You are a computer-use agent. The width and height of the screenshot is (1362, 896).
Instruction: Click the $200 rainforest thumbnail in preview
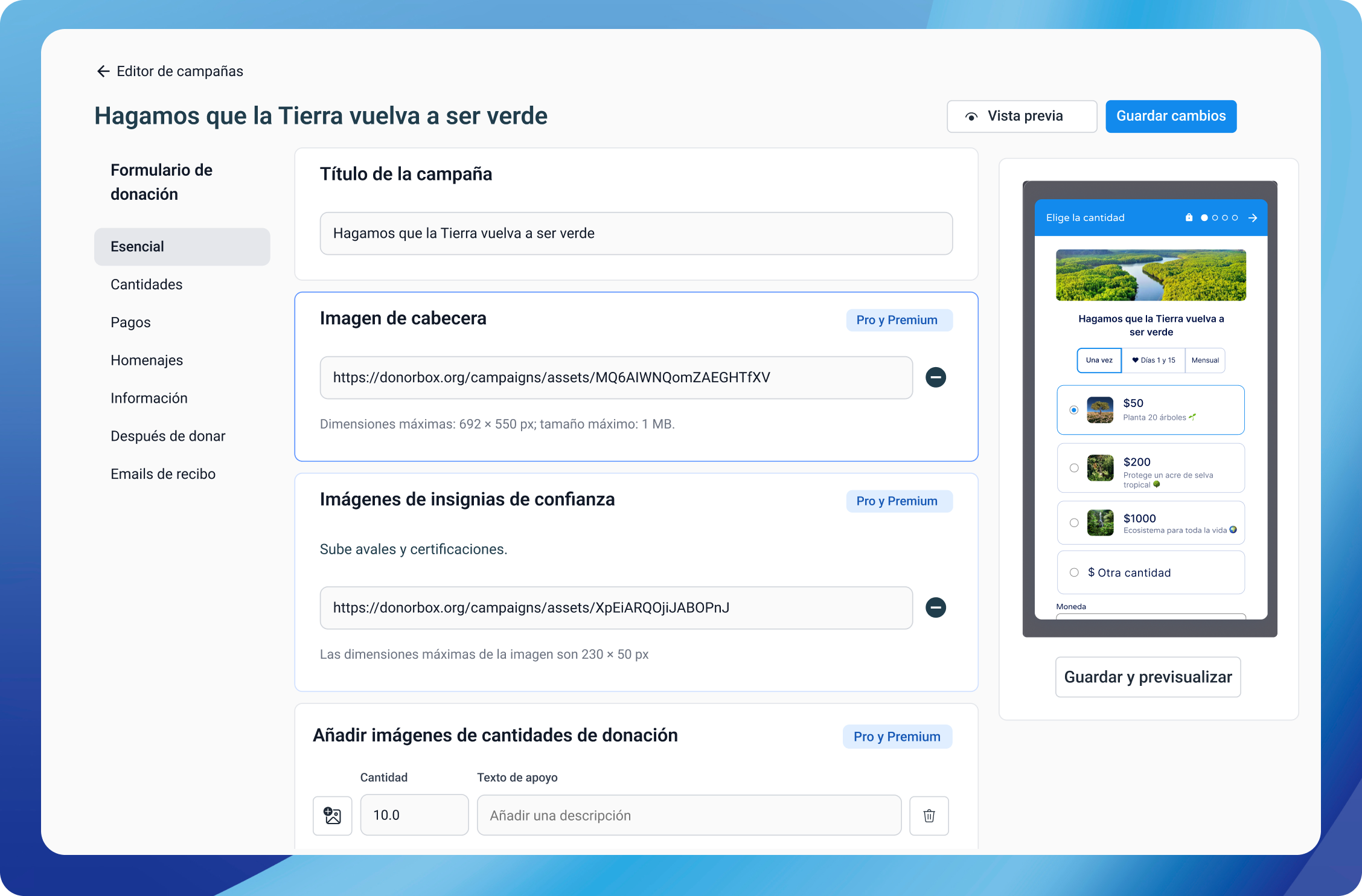(x=1100, y=468)
